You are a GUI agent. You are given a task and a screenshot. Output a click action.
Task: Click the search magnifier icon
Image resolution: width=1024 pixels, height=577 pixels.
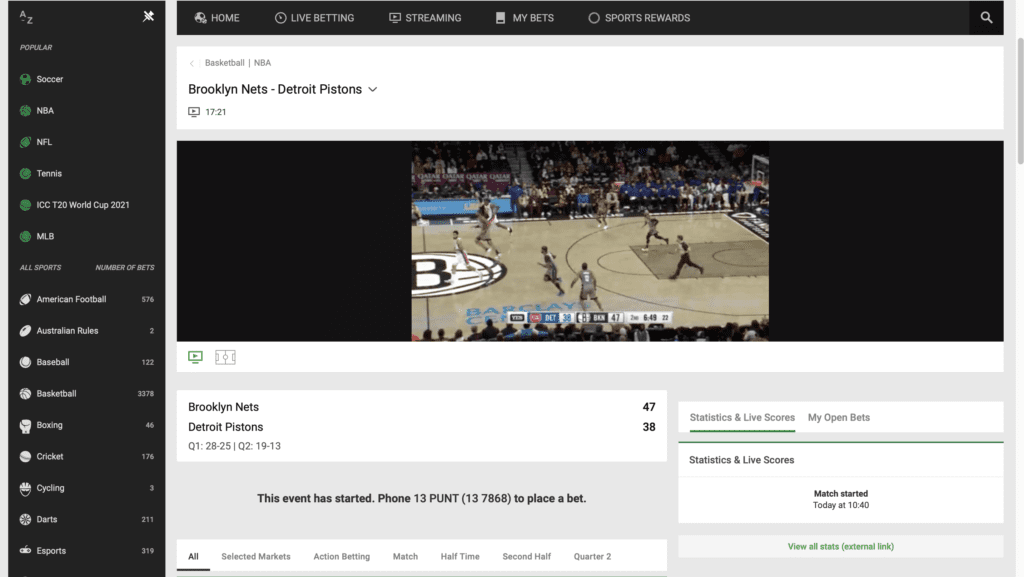[x=986, y=18]
